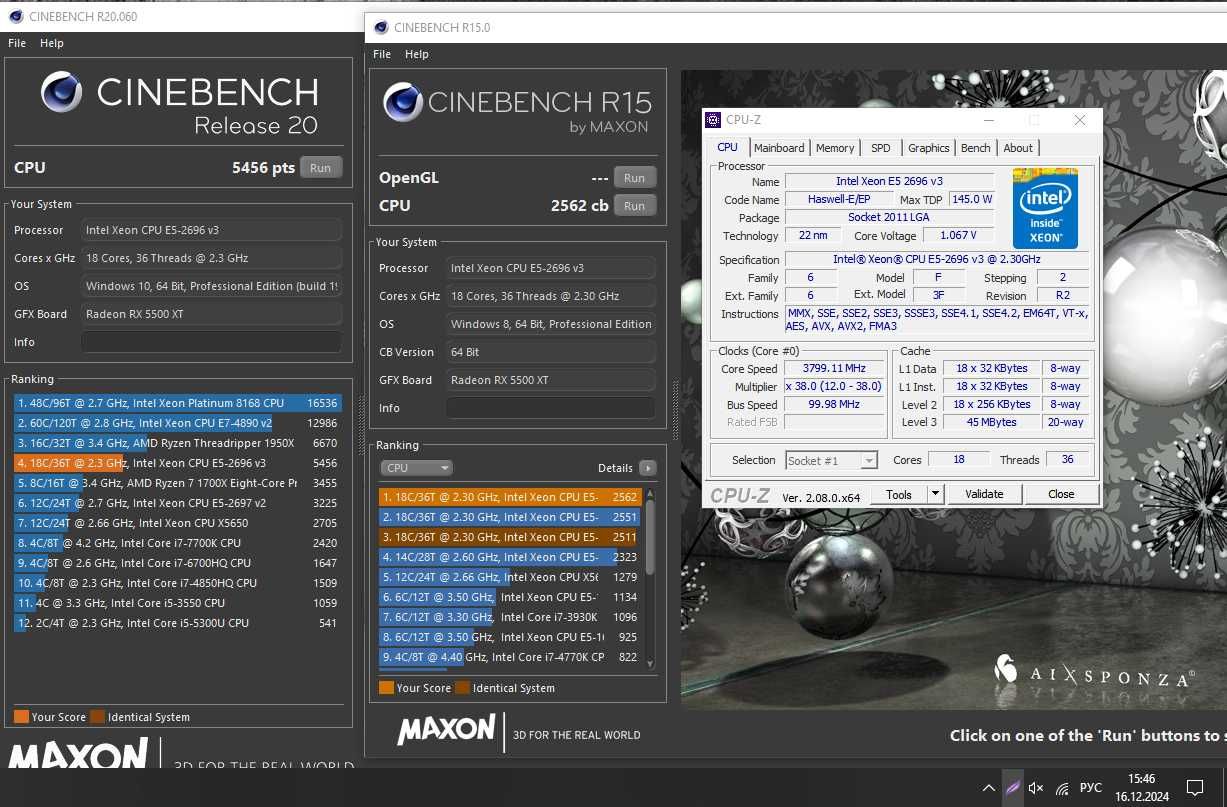The image size is (1227, 807).
Task: Select the Ryzen 7 1700X ranking row
Action: click(x=178, y=483)
